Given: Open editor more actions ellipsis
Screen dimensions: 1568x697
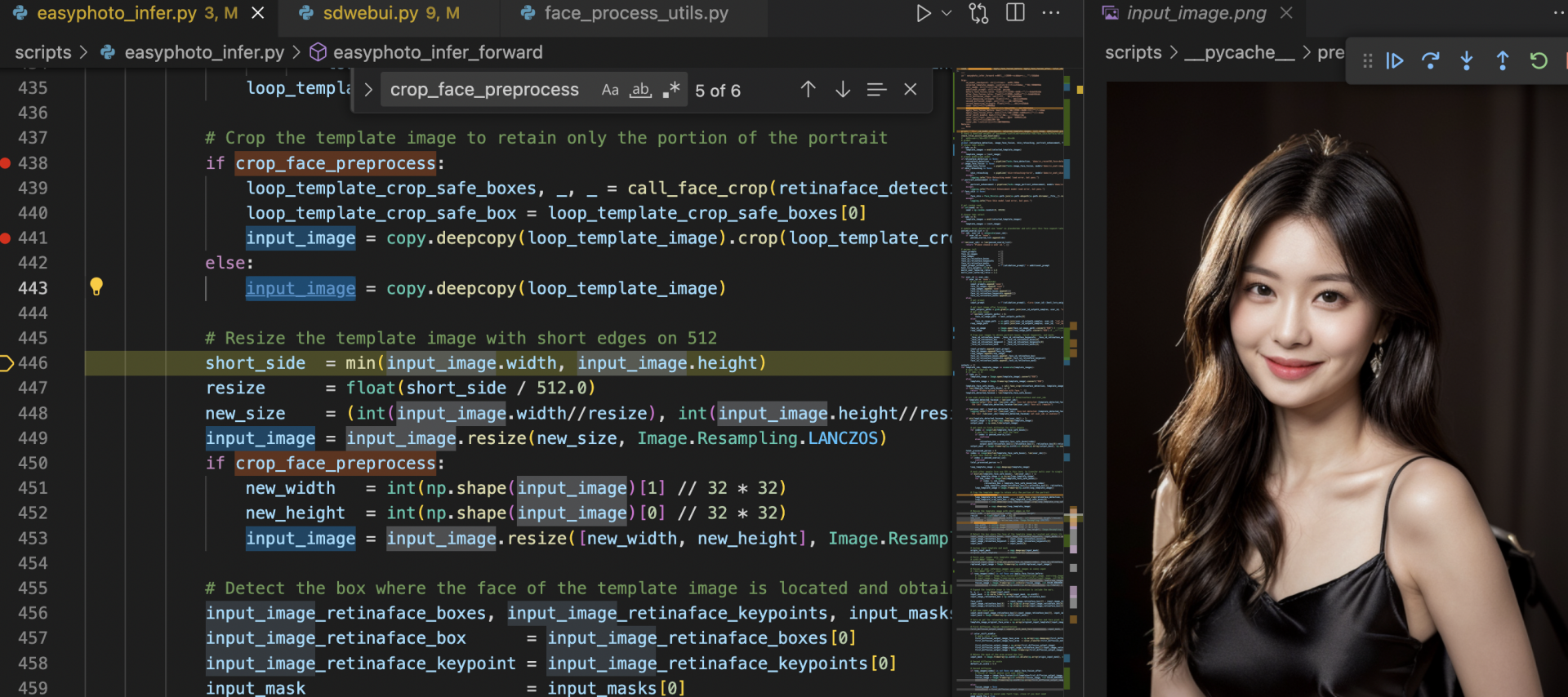Looking at the screenshot, I should pos(1051,13).
